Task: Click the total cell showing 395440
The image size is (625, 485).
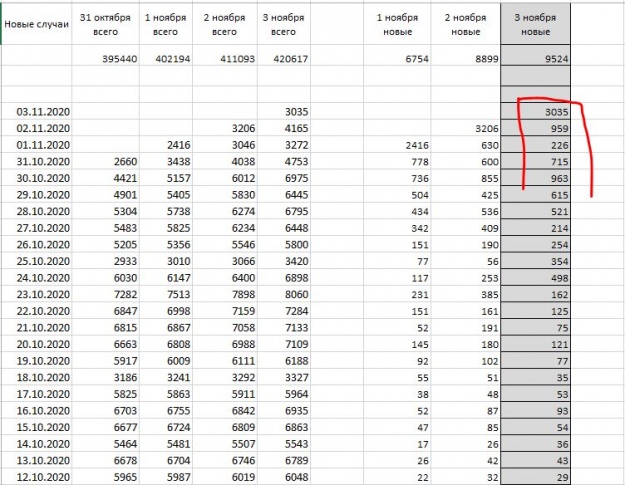Action: pyautogui.click(x=105, y=60)
